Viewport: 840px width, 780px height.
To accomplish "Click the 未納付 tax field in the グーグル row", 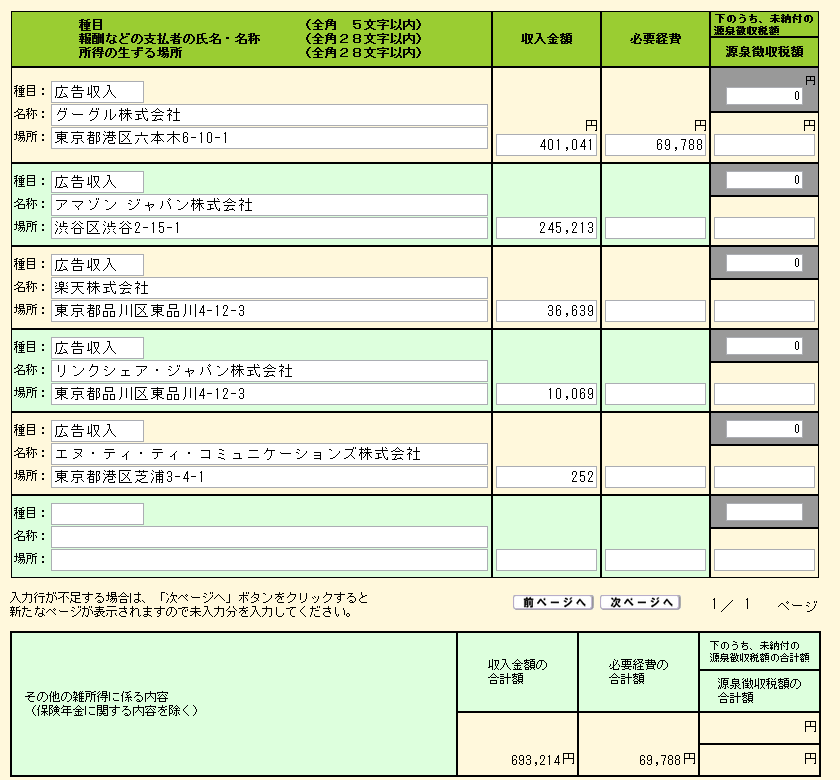I will coord(764,96).
